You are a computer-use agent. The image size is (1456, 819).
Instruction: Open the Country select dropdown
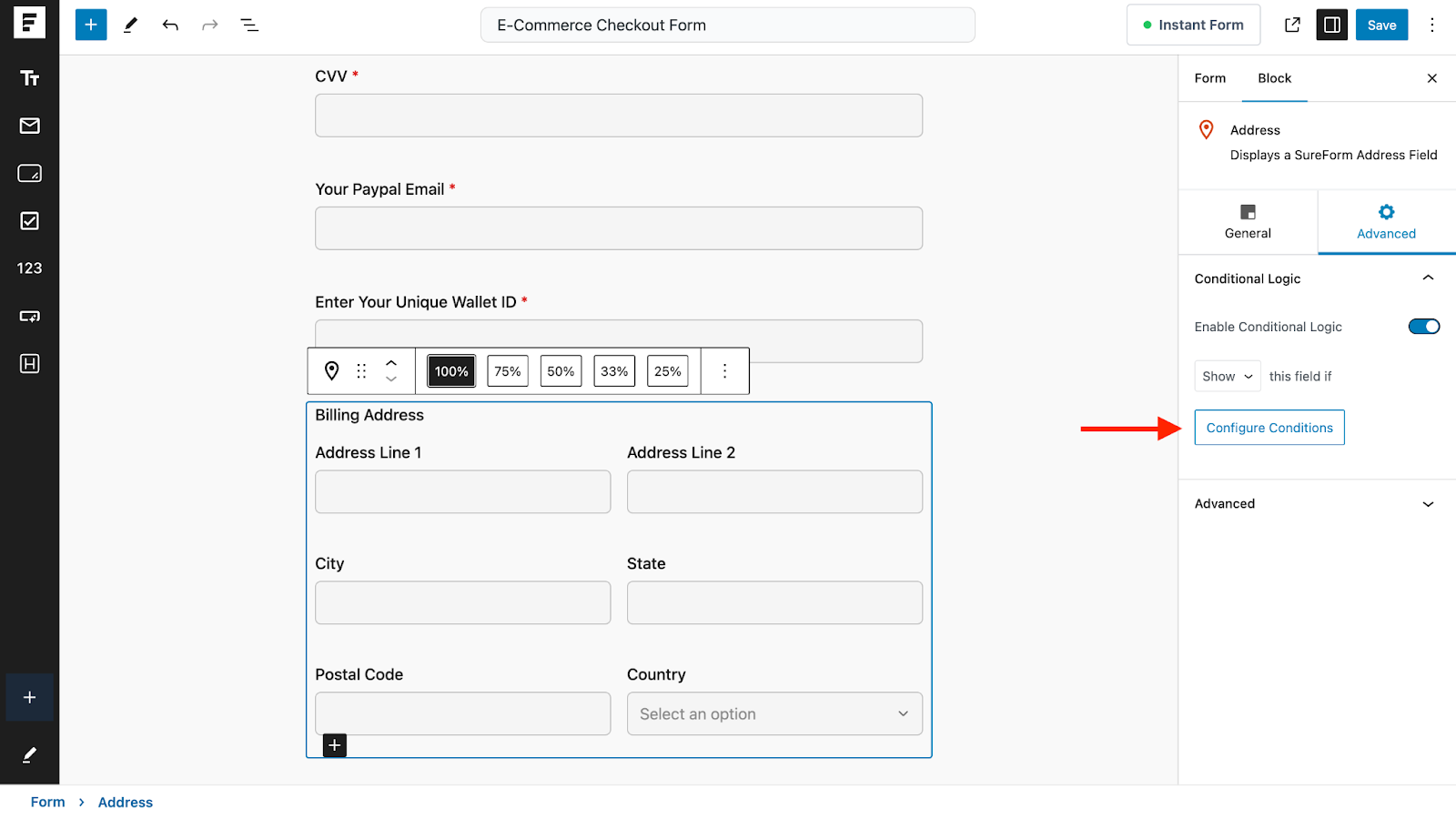[x=773, y=713]
